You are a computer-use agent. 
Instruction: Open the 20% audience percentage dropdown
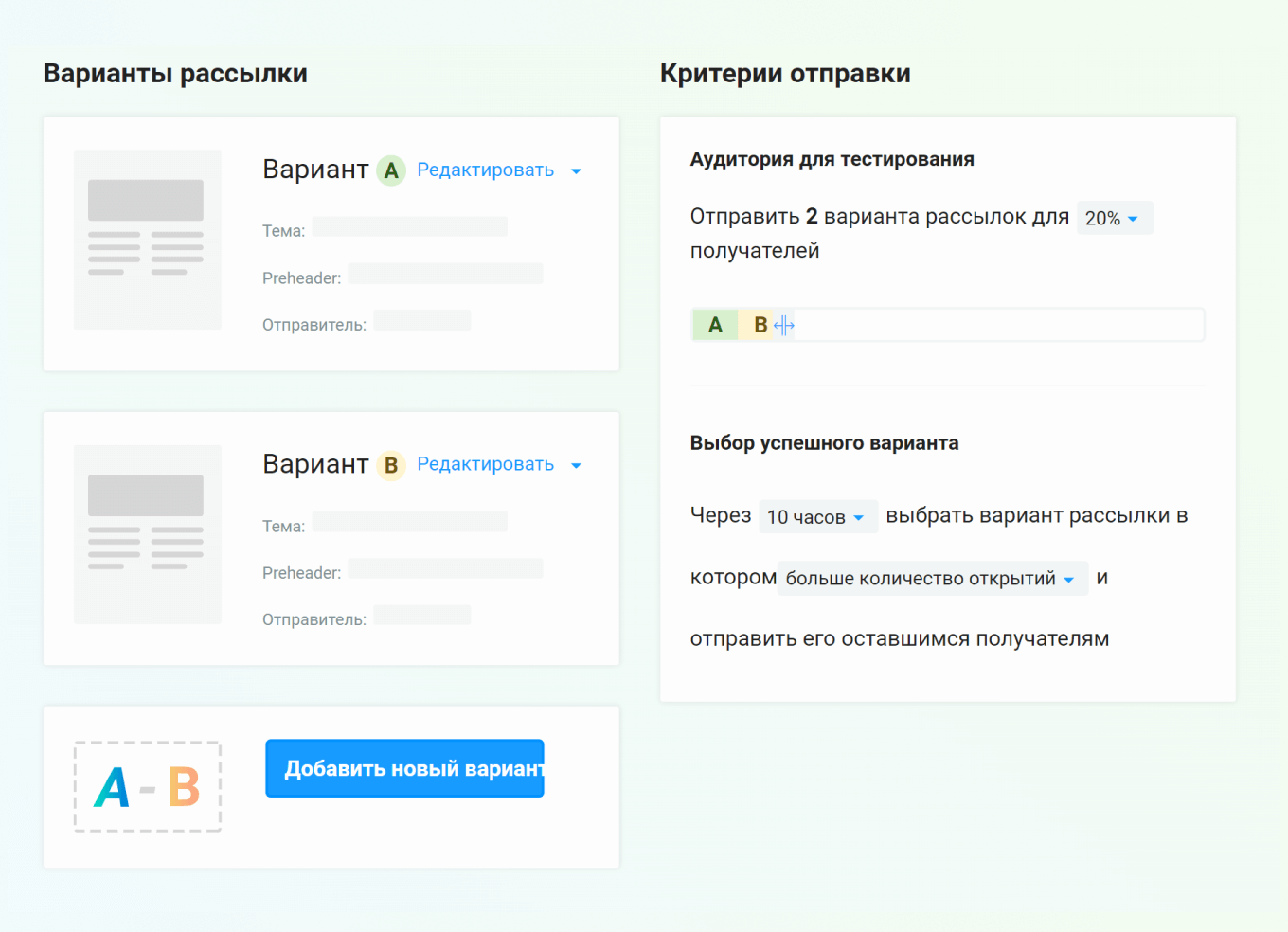1115,217
